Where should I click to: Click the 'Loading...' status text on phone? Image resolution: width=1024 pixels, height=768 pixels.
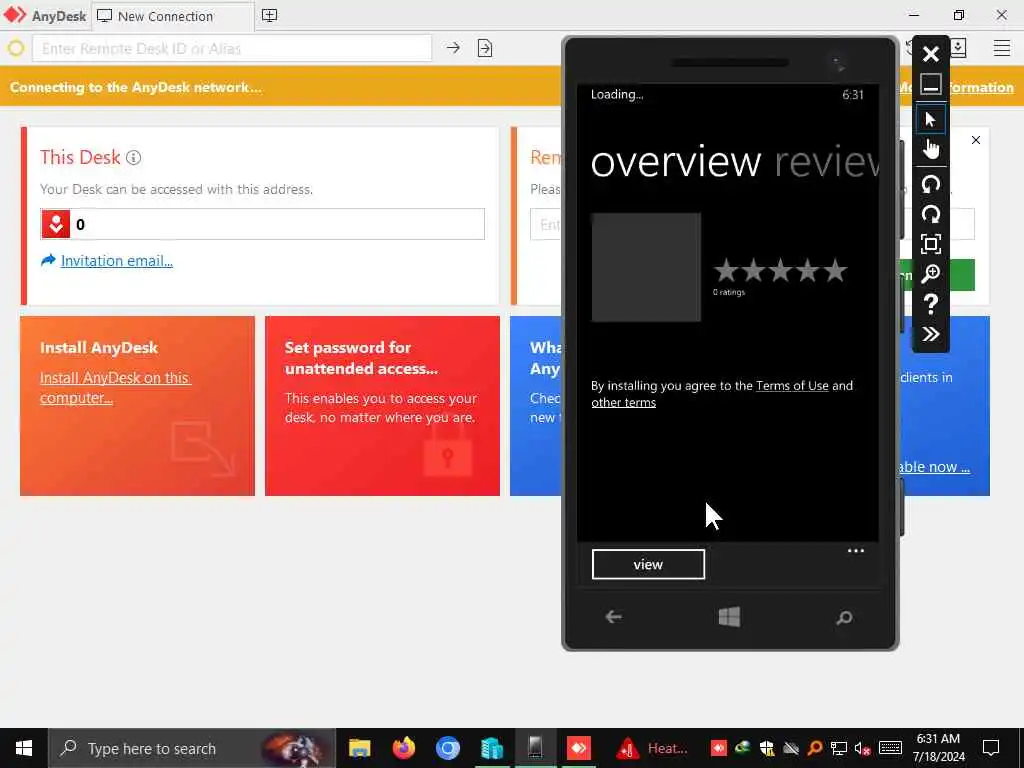tap(617, 95)
